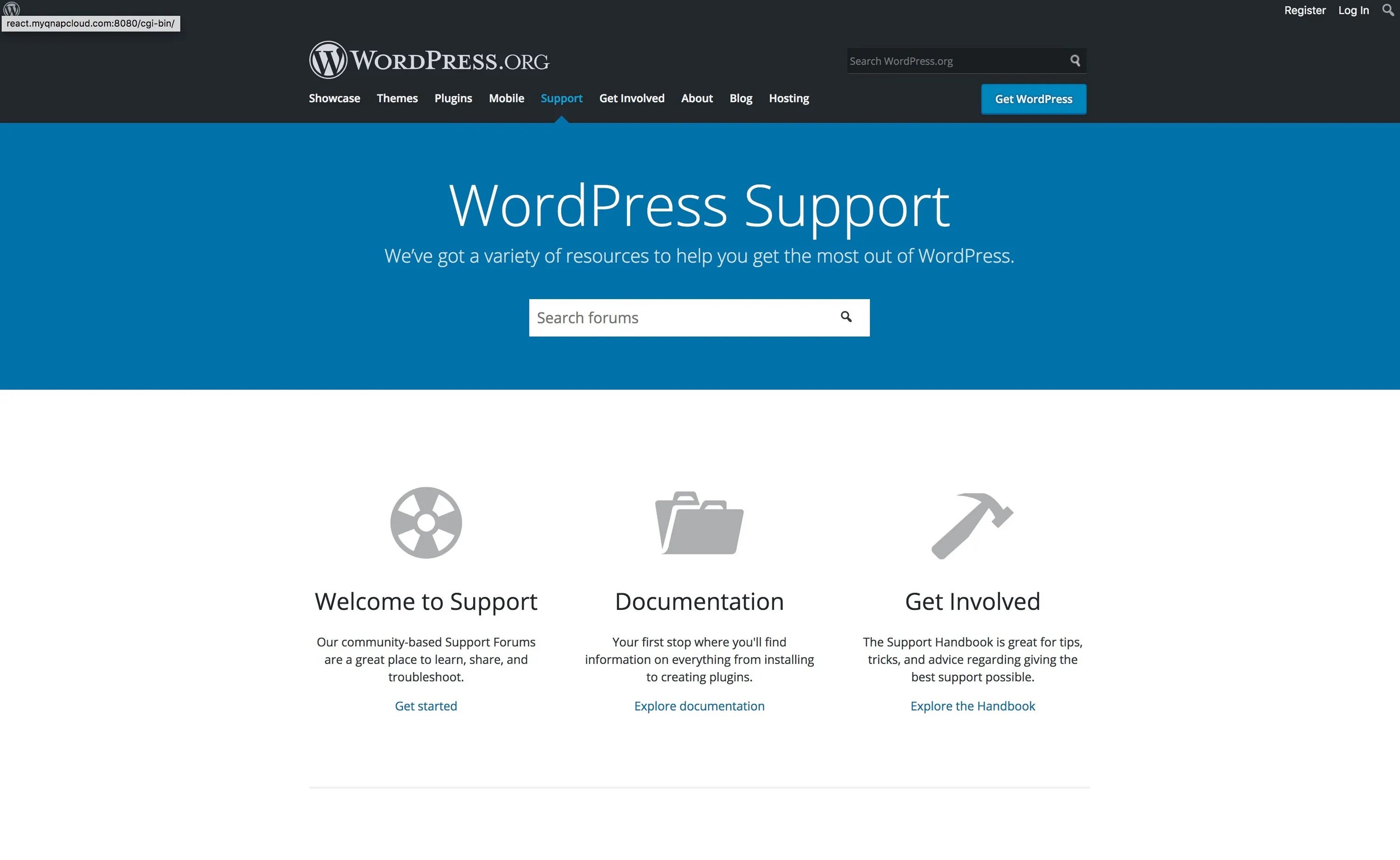
Task: Click the Support navigation menu item
Action: pyautogui.click(x=561, y=98)
